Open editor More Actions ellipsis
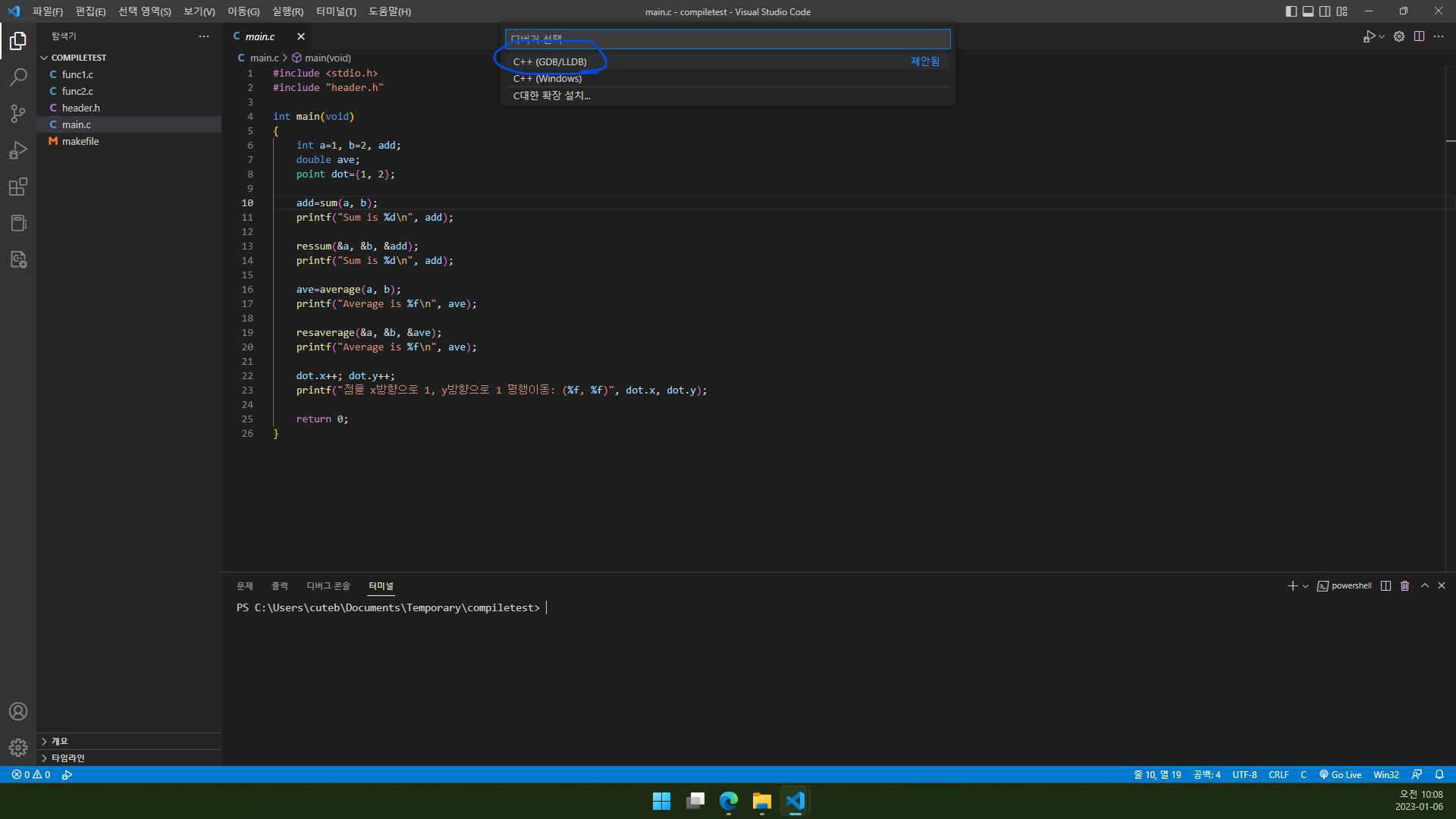 coord(1439,36)
